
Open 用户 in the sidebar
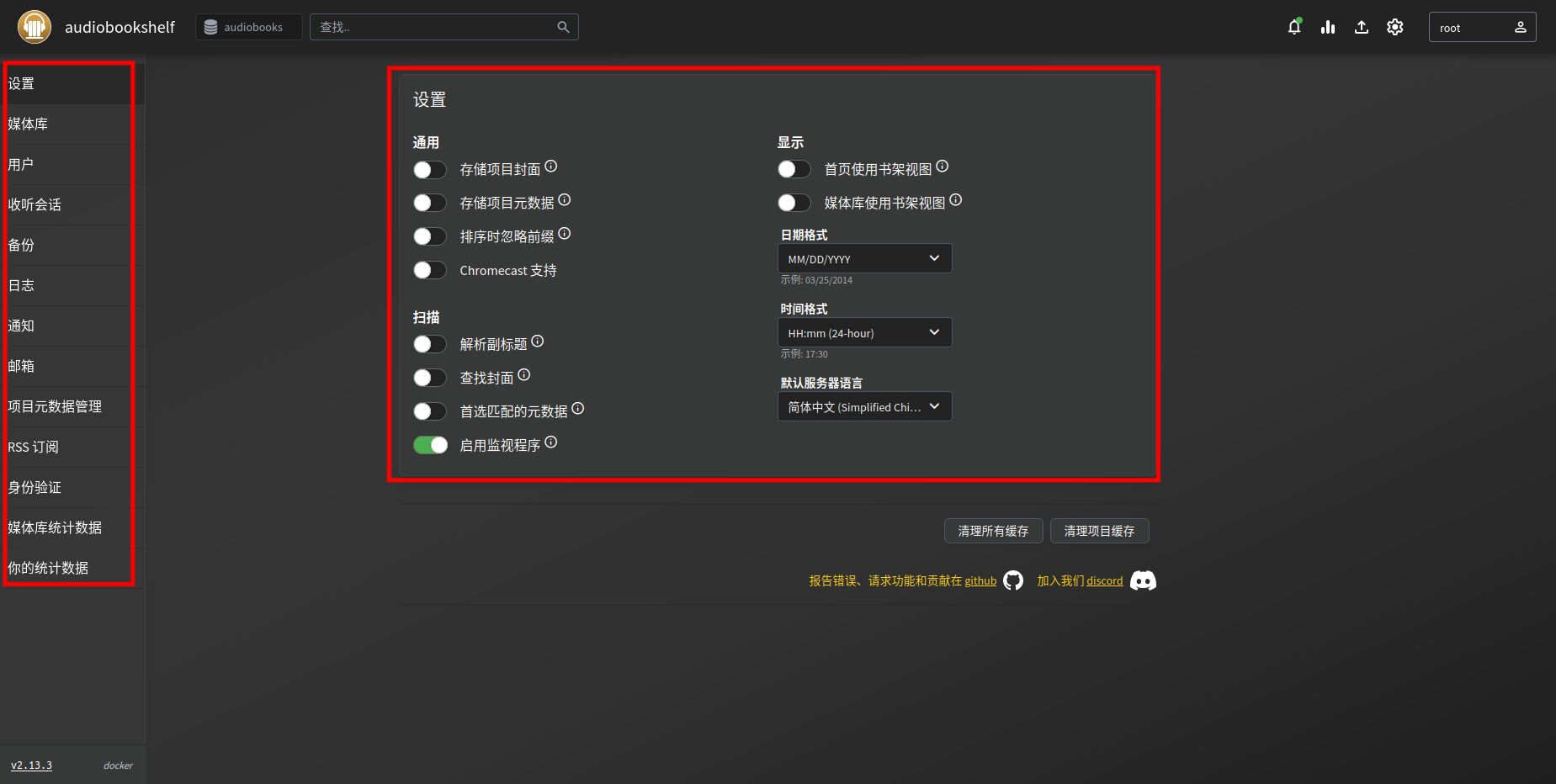(72, 164)
